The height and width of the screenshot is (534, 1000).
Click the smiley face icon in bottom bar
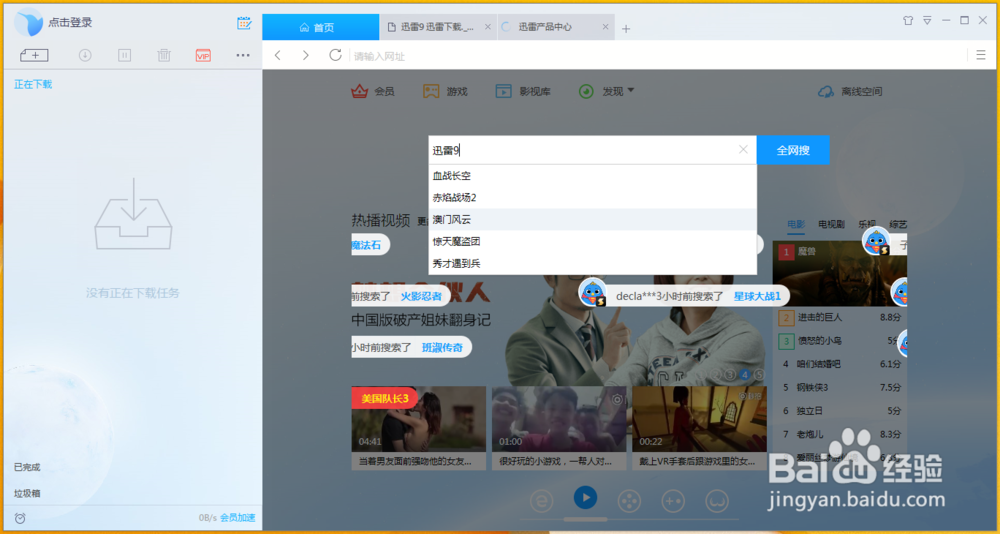point(717,501)
